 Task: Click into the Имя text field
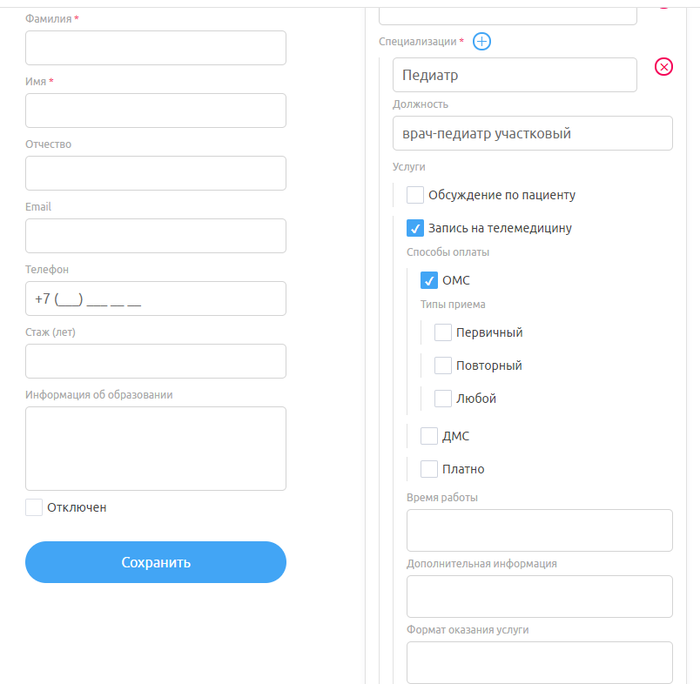[x=156, y=111]
